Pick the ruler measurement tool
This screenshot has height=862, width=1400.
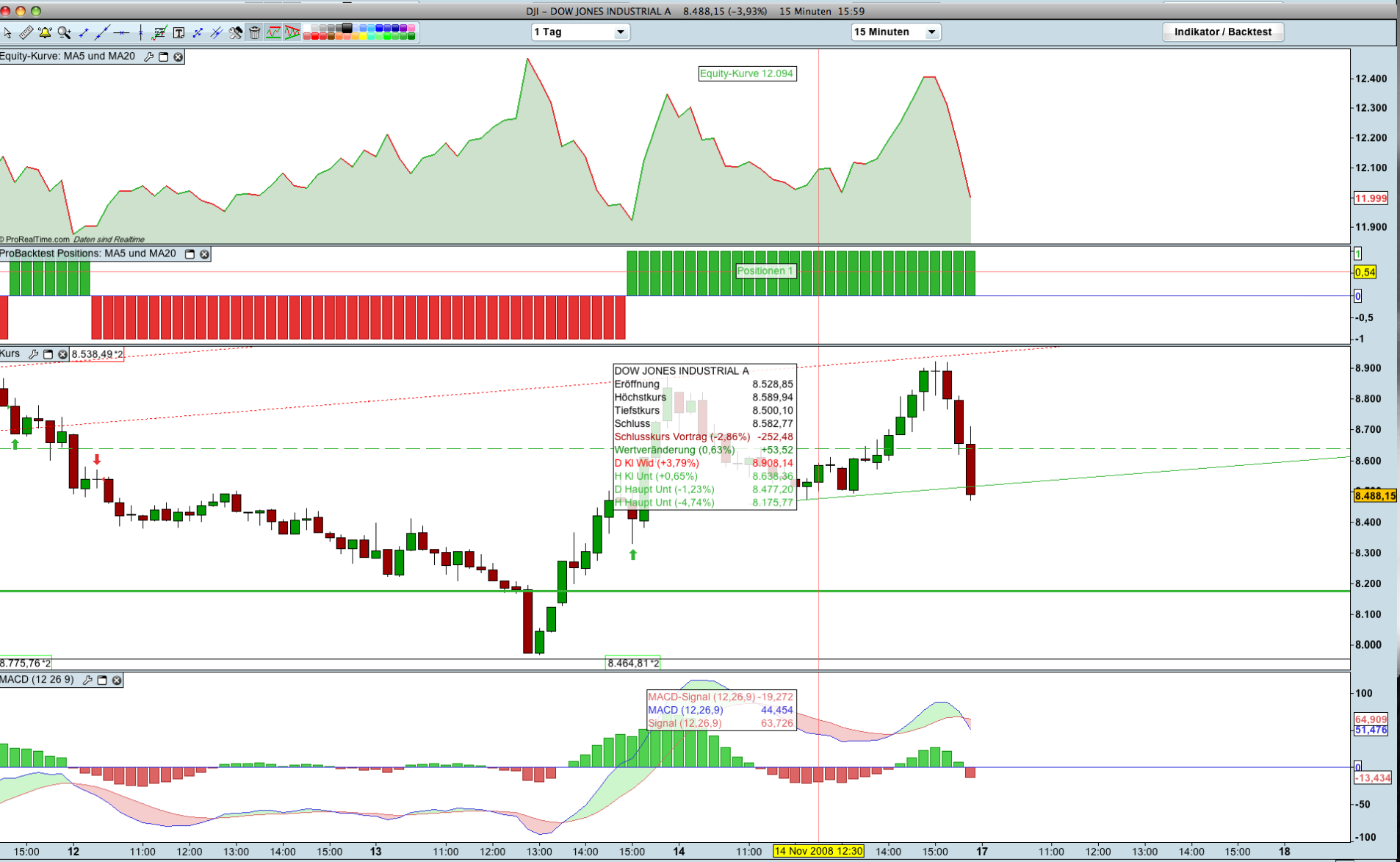point(26,32)
